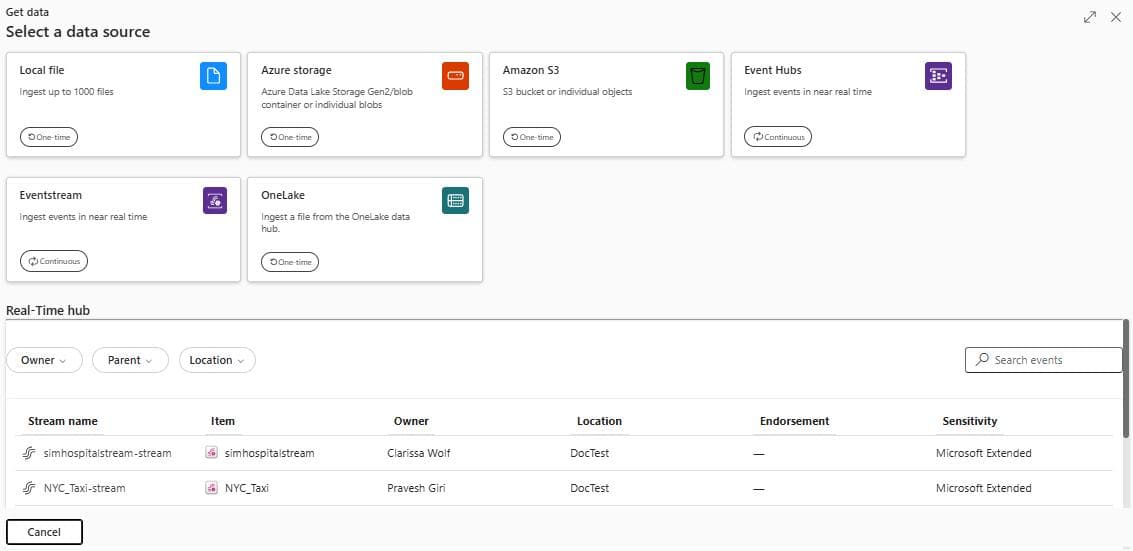Open the Owner filter dropdown

click(44, 360)
